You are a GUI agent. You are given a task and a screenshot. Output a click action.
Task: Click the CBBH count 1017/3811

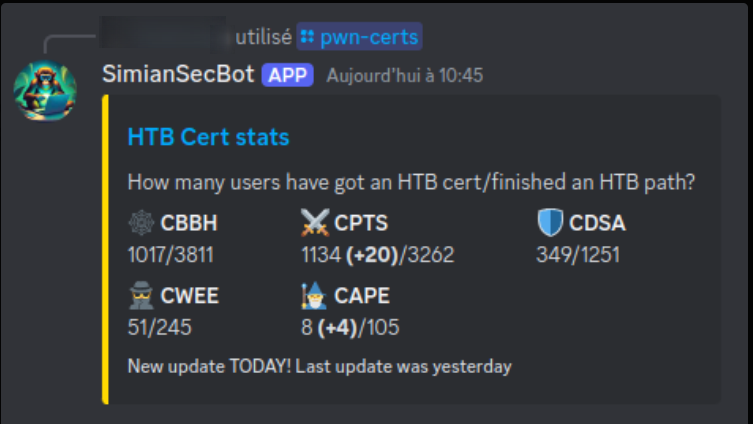170,255
